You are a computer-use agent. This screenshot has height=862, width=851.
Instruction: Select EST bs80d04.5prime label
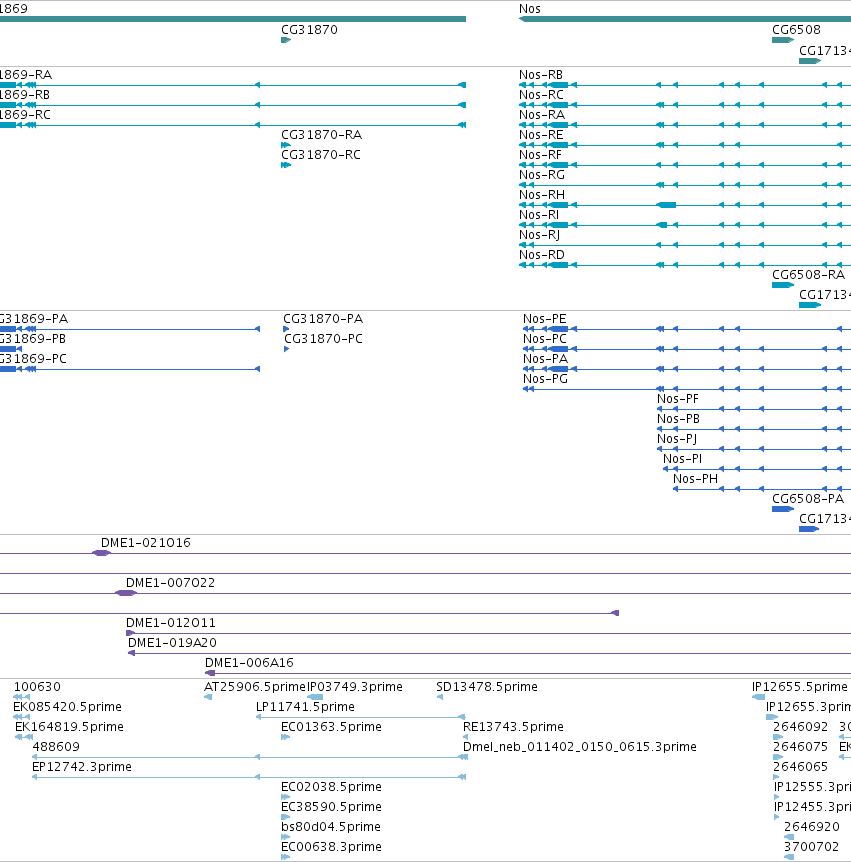(x=330, y=827)
